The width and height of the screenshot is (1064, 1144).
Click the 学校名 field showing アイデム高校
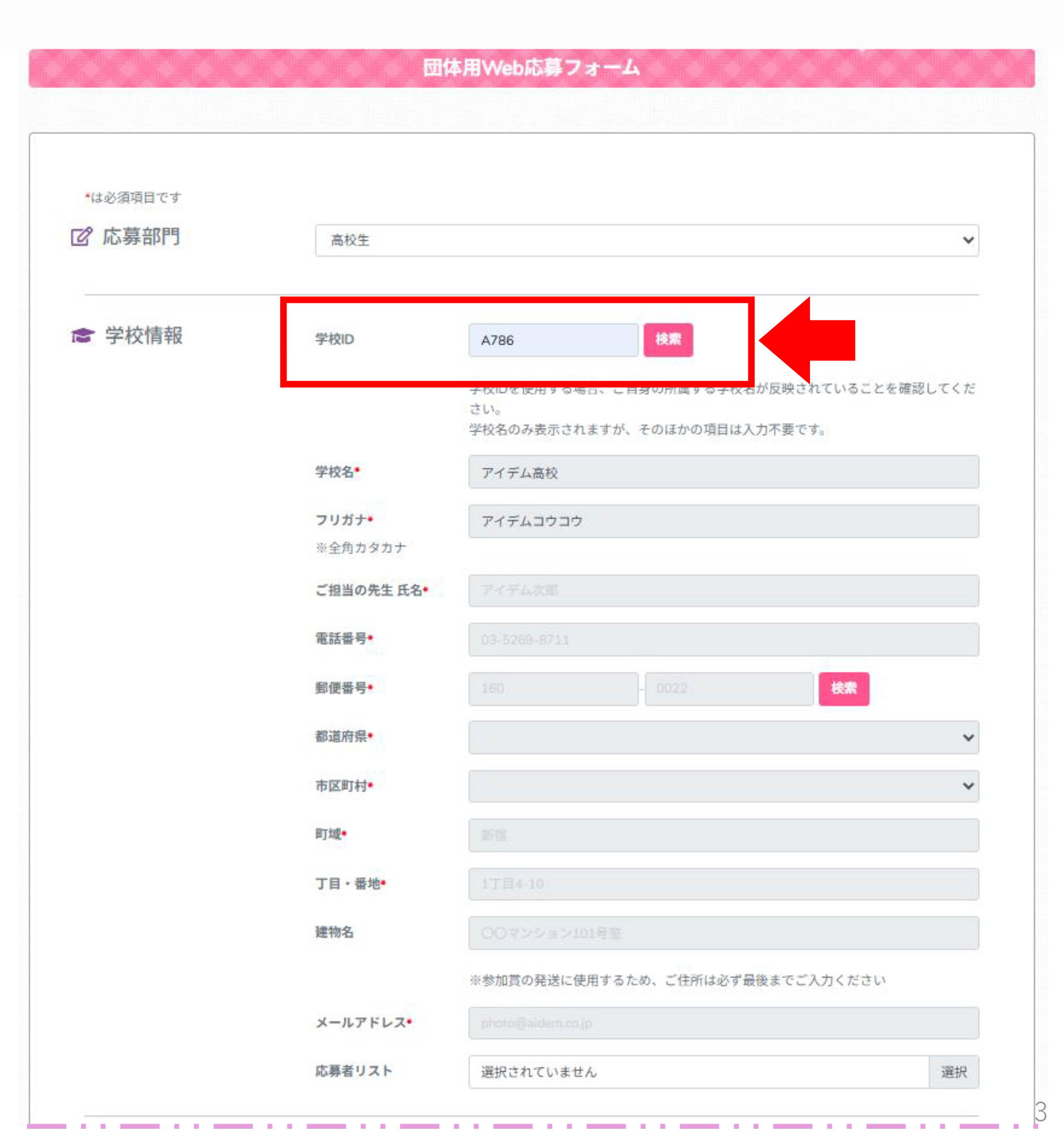[x=723, y=472]
